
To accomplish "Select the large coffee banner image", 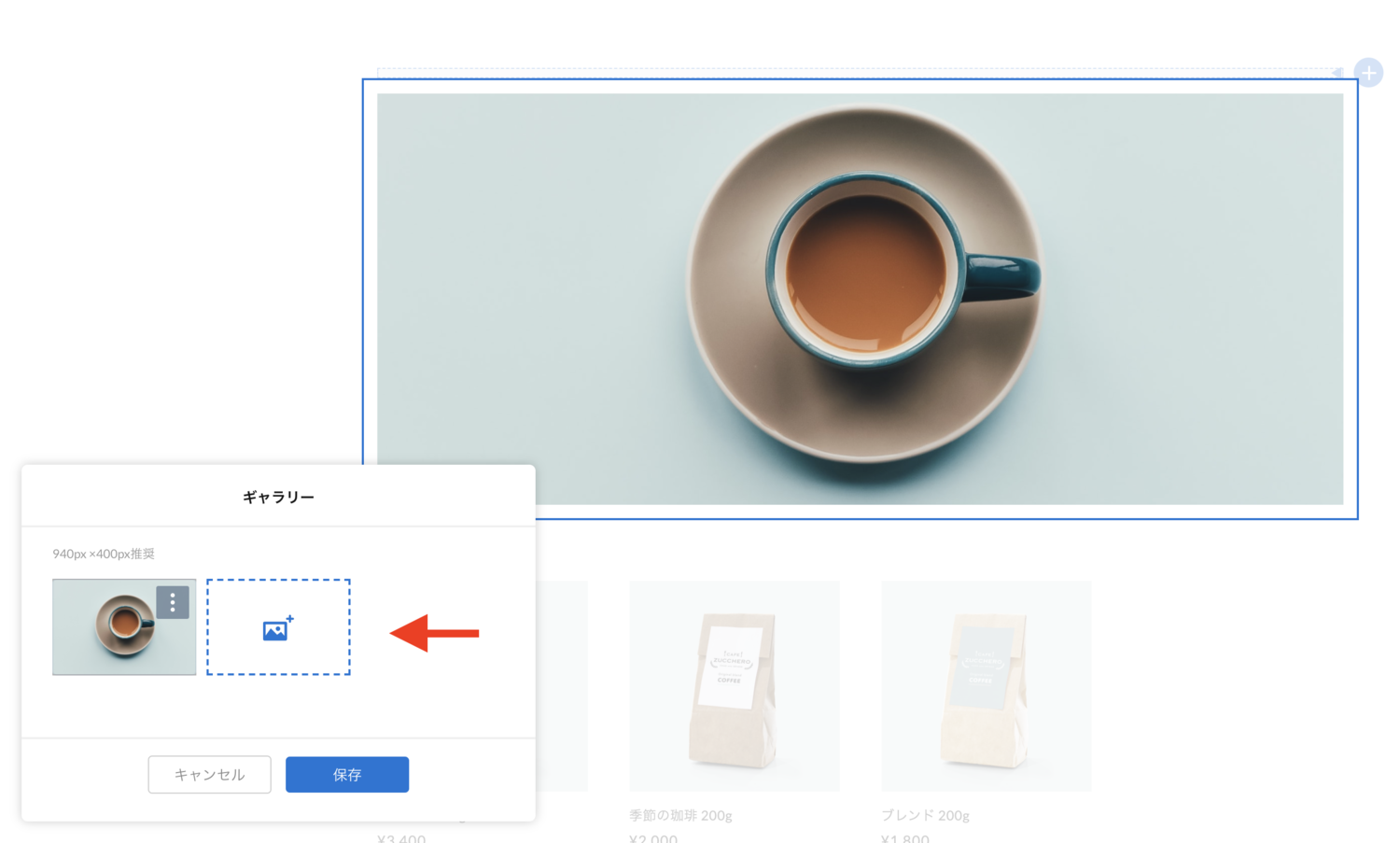I will (x=860, y=299).
